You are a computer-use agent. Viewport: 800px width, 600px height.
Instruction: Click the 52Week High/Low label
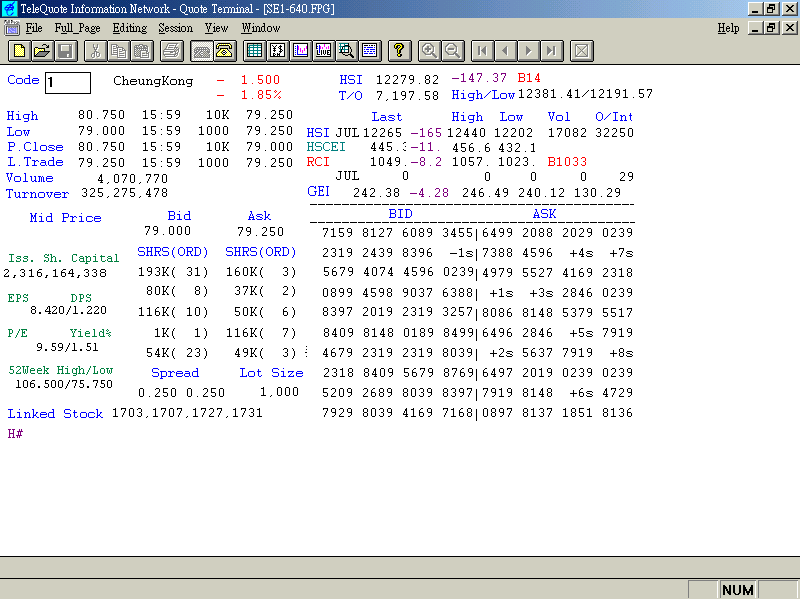(x=61, y=370)
